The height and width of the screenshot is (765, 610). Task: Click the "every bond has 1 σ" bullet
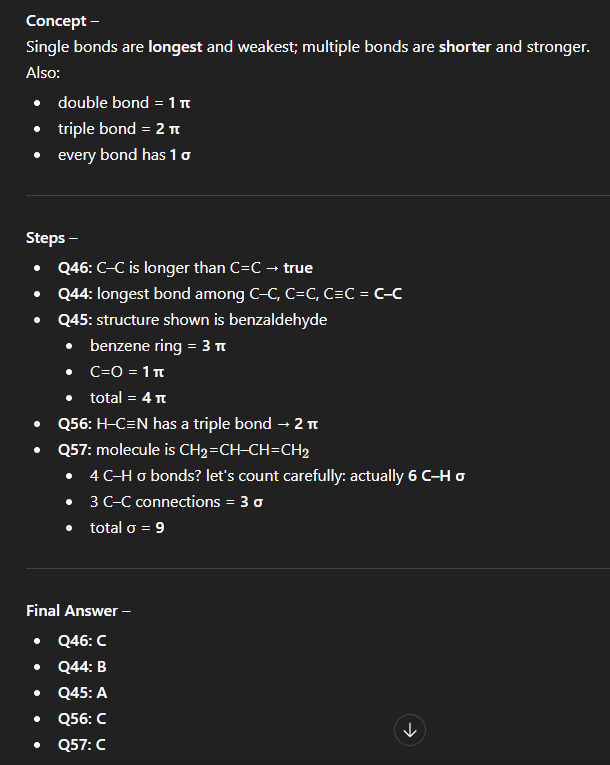[123, 155]
